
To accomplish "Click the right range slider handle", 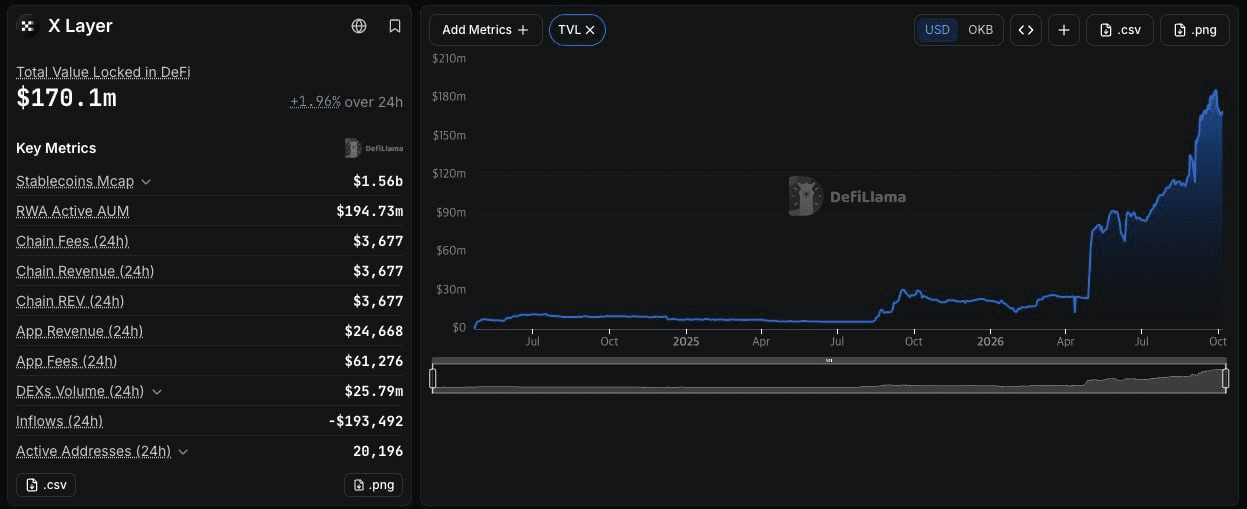I will [1226, 378].
